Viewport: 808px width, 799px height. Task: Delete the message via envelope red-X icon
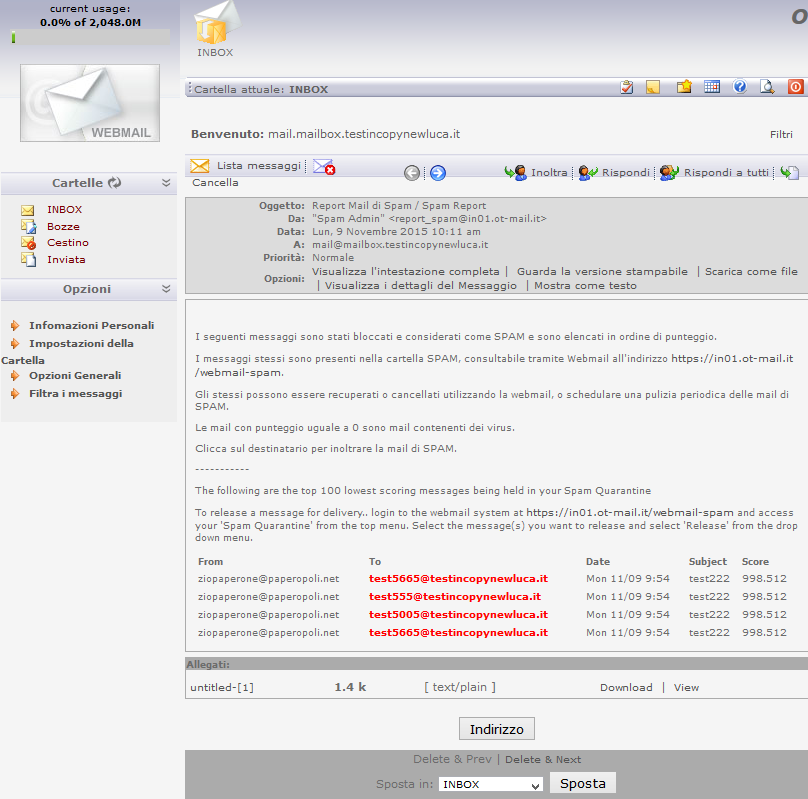point(323,165)
